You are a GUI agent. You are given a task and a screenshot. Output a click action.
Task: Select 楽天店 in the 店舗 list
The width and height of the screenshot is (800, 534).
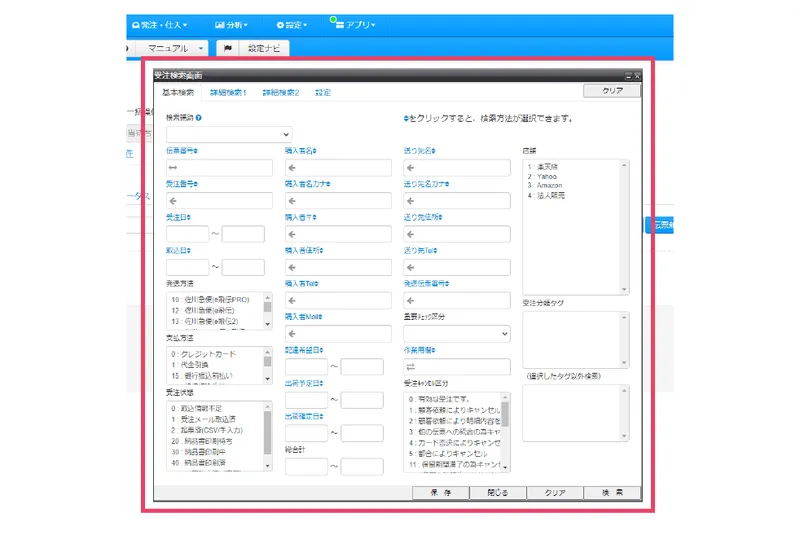pyautogui.click(x=543, y=167)
